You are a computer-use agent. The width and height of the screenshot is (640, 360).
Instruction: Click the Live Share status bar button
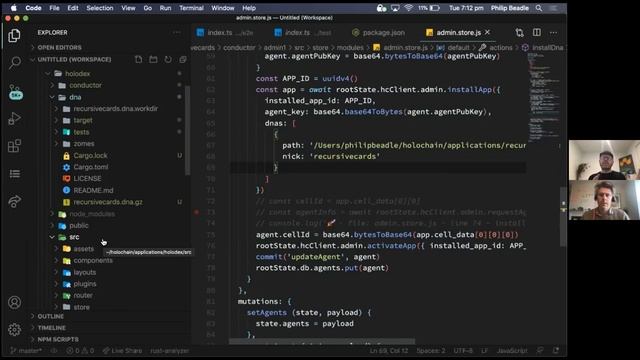[x=122, y=351]
